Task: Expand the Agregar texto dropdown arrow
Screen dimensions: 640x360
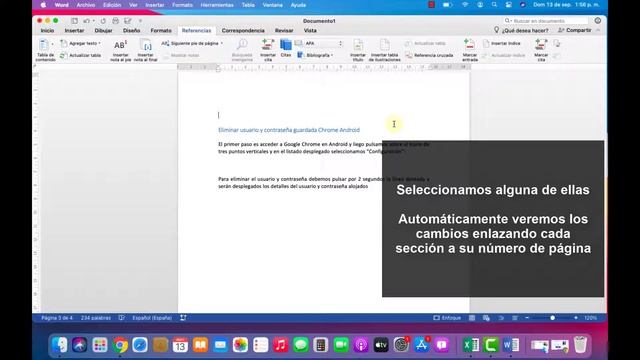Action: (x=99, y=43)
